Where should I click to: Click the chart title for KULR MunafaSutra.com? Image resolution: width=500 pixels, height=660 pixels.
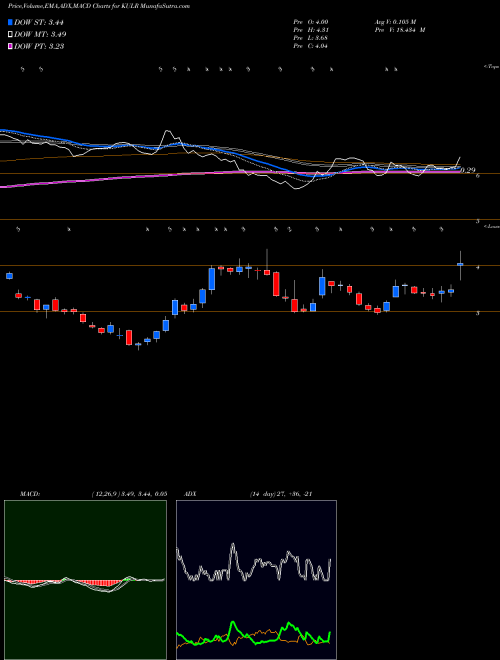99,6
